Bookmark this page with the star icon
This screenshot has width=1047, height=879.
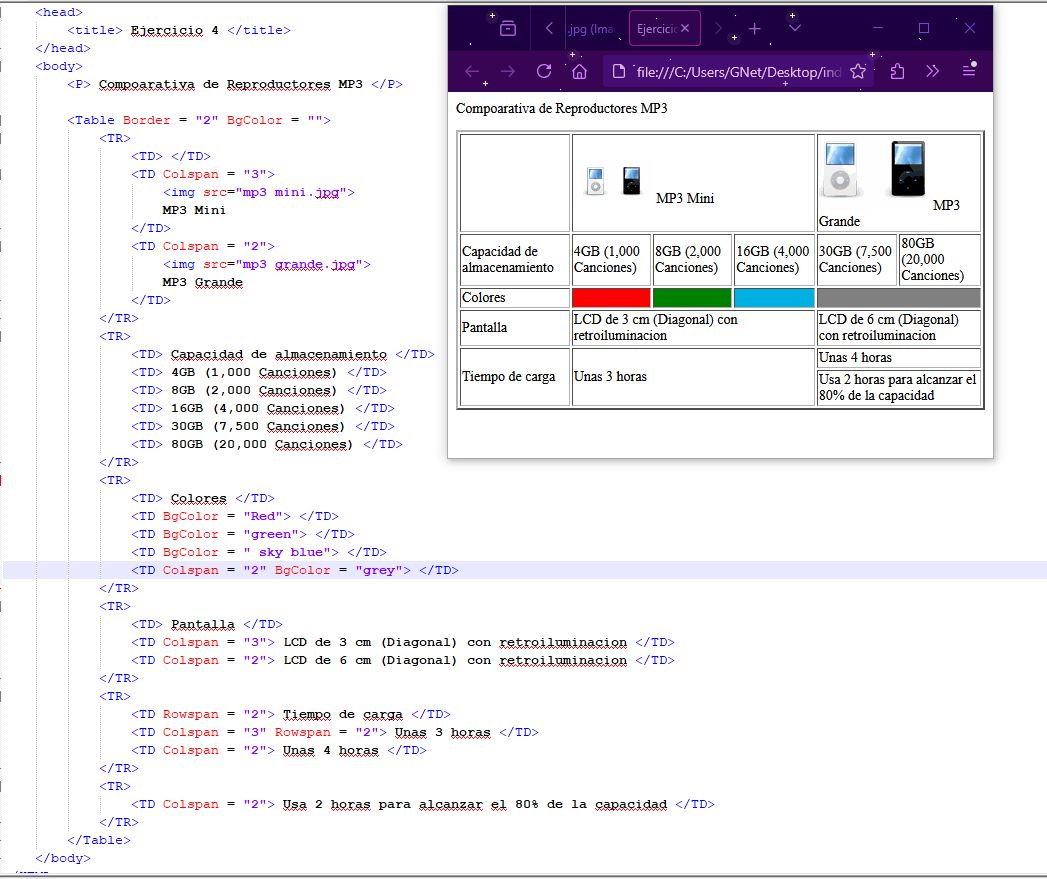[x=857, y=72]
